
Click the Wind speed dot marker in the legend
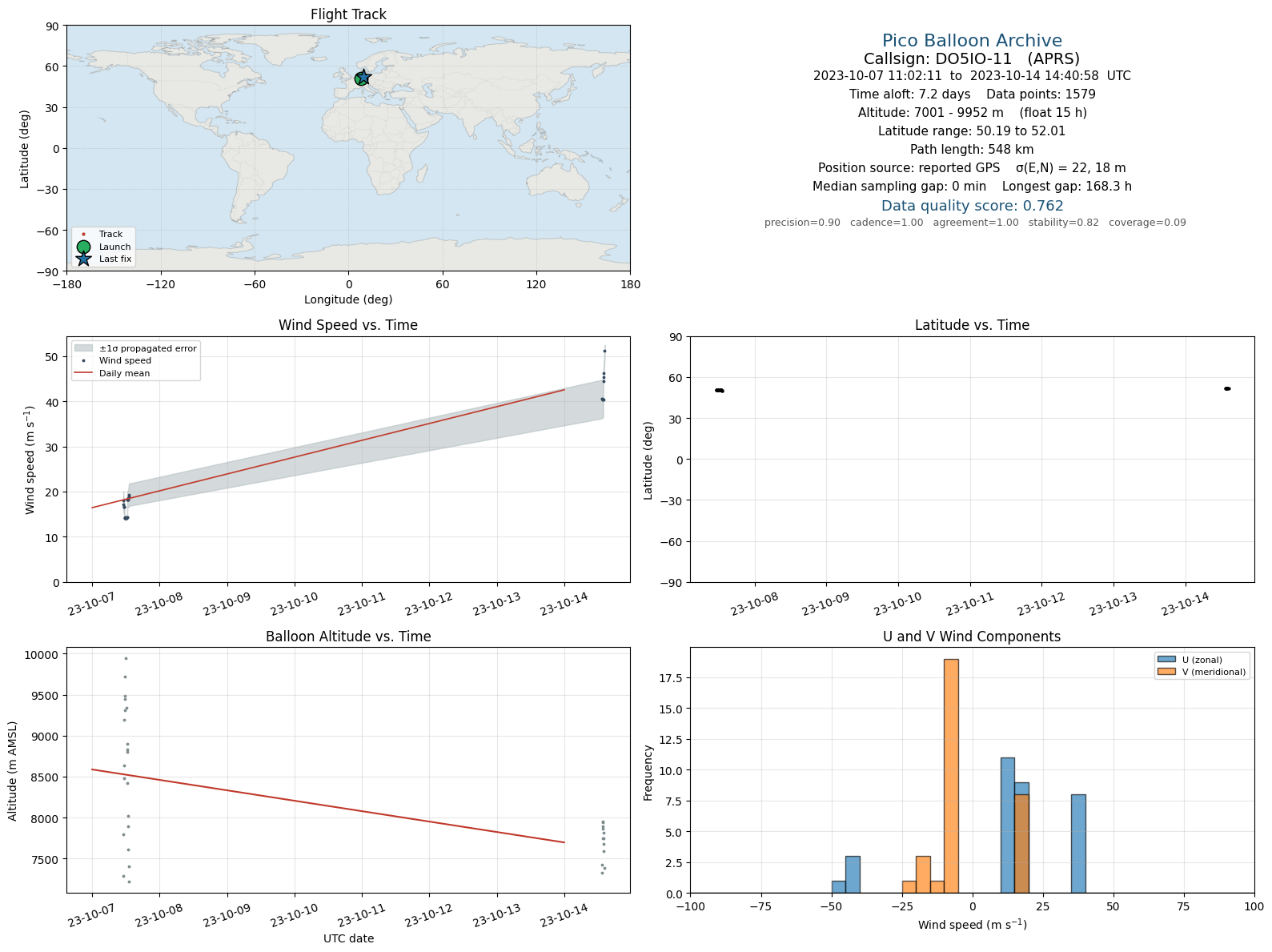84,361
